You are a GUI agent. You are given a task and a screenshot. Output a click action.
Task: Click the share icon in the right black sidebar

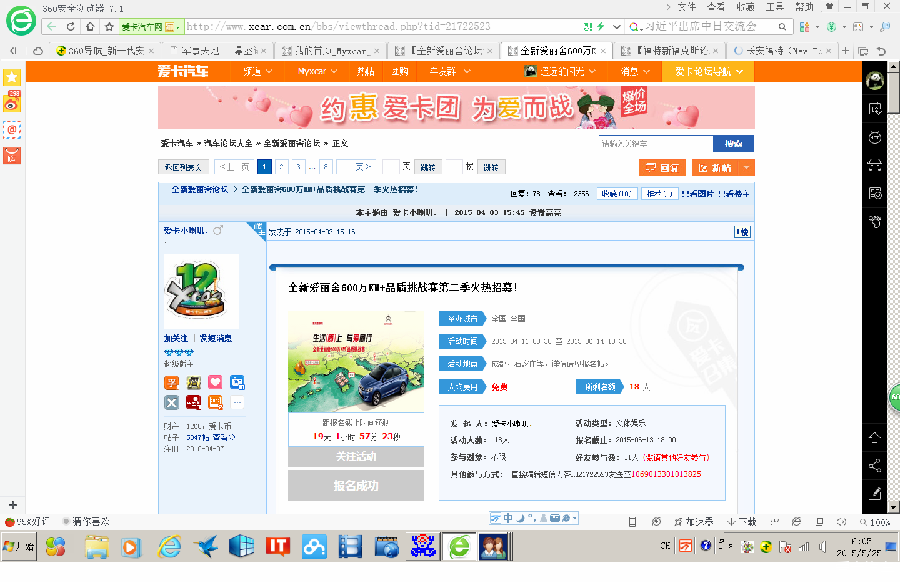coord(875,465)
